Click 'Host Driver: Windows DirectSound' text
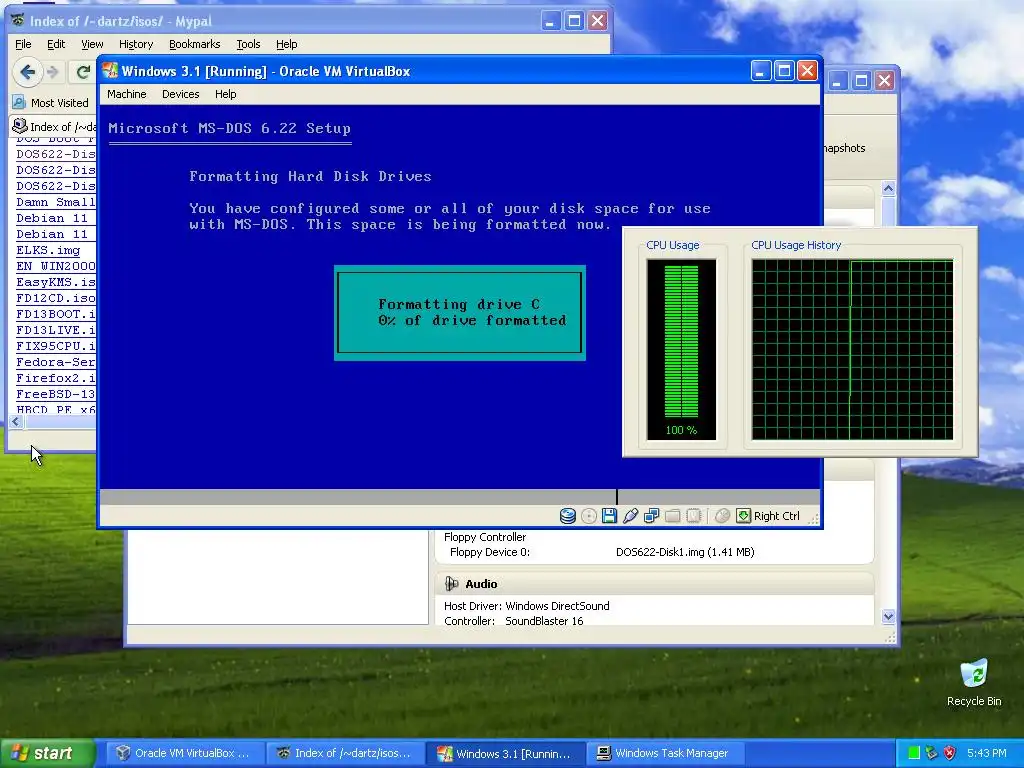Viewport: 1024px width, 768px height. [x=526, y=606]
